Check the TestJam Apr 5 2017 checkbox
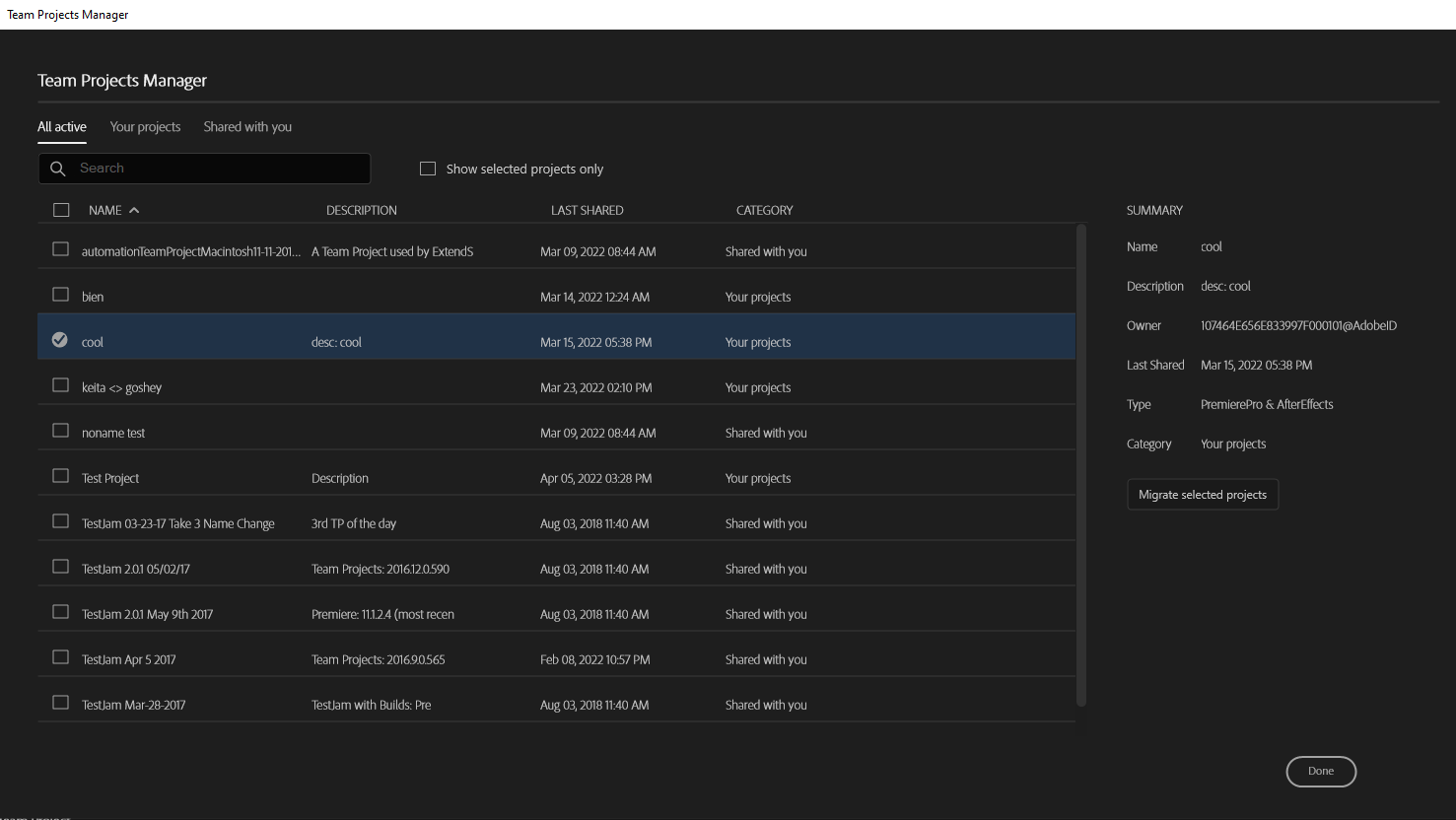Screen dimensions: 1456x820 (x=60, y=656)
